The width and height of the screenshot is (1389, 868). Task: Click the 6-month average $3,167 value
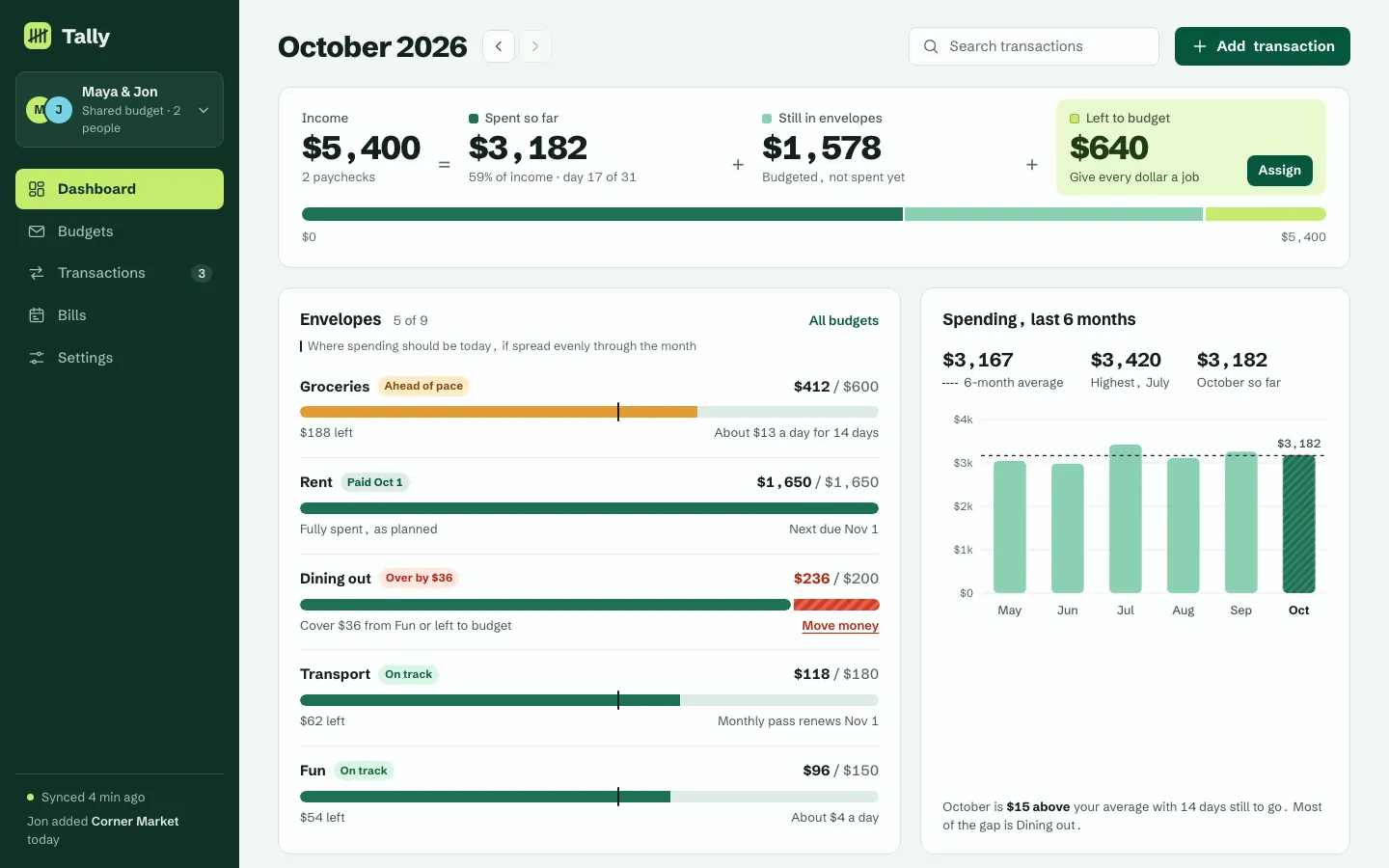978,360
